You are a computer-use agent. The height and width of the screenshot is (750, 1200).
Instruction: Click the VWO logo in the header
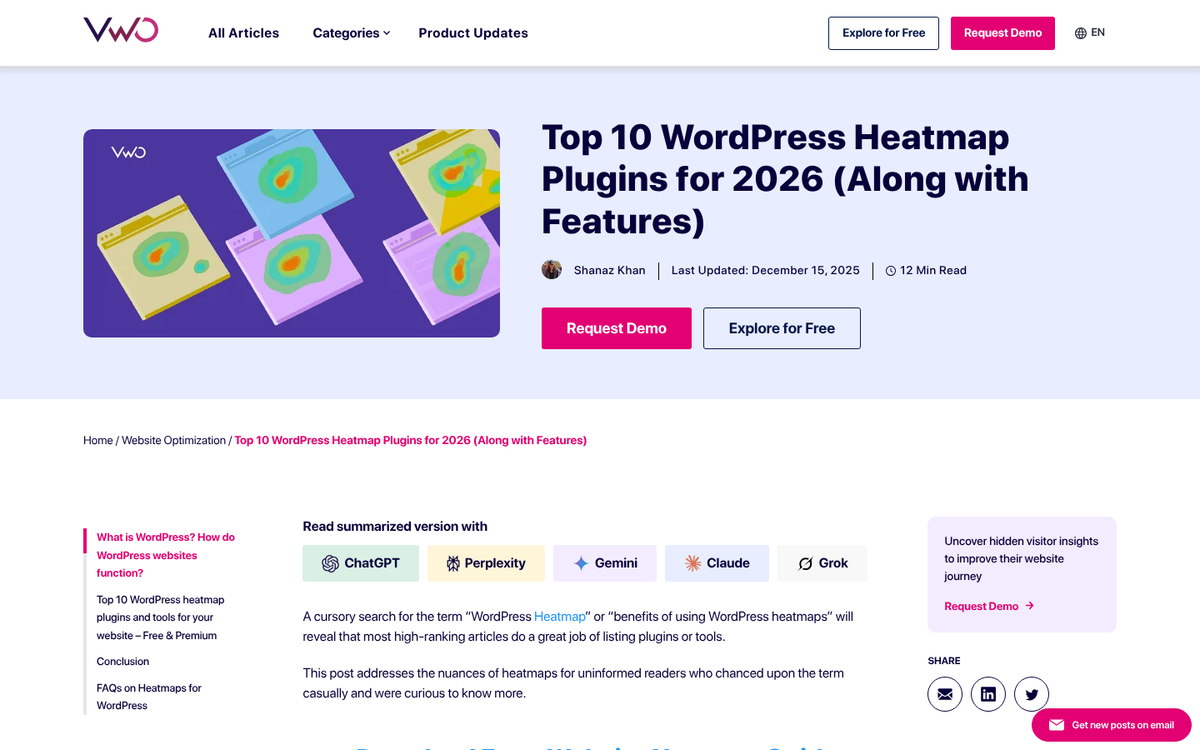tap(120, 31)
